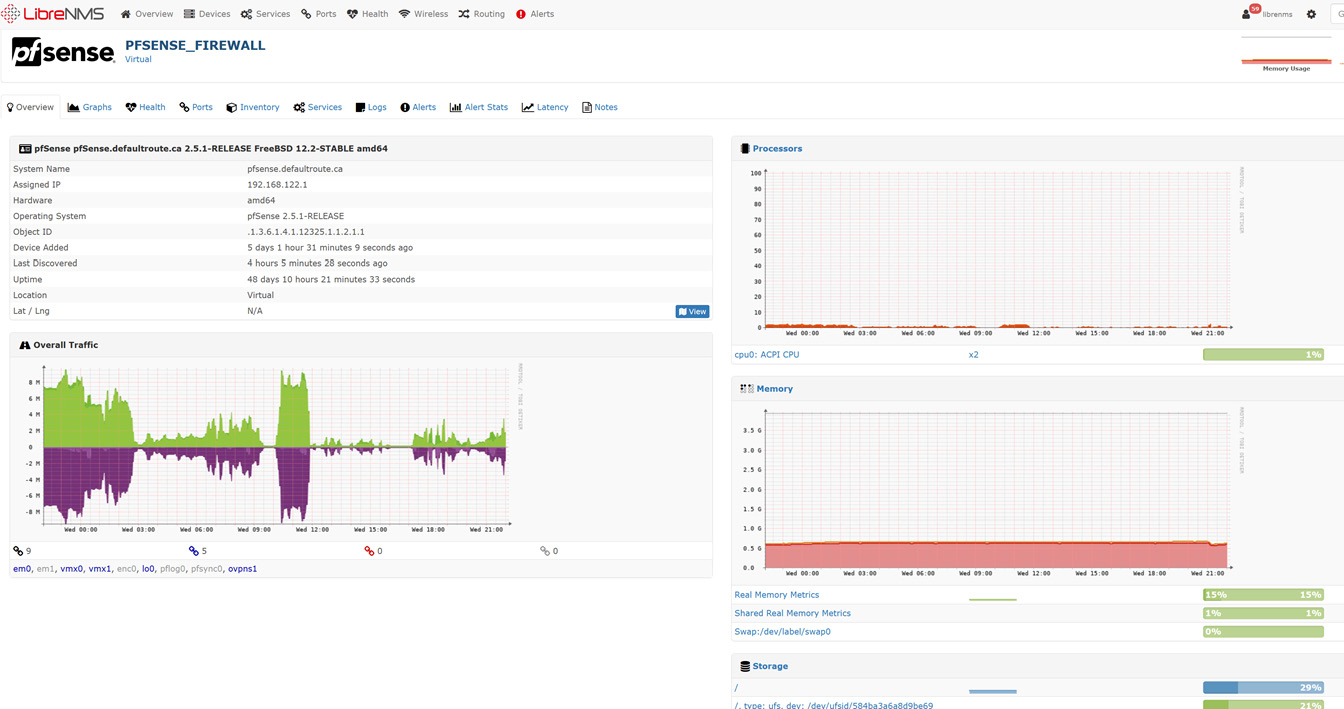Open the Health menu in top navigation
This screenshot has height=709, width=1344.
coord(367,14)
